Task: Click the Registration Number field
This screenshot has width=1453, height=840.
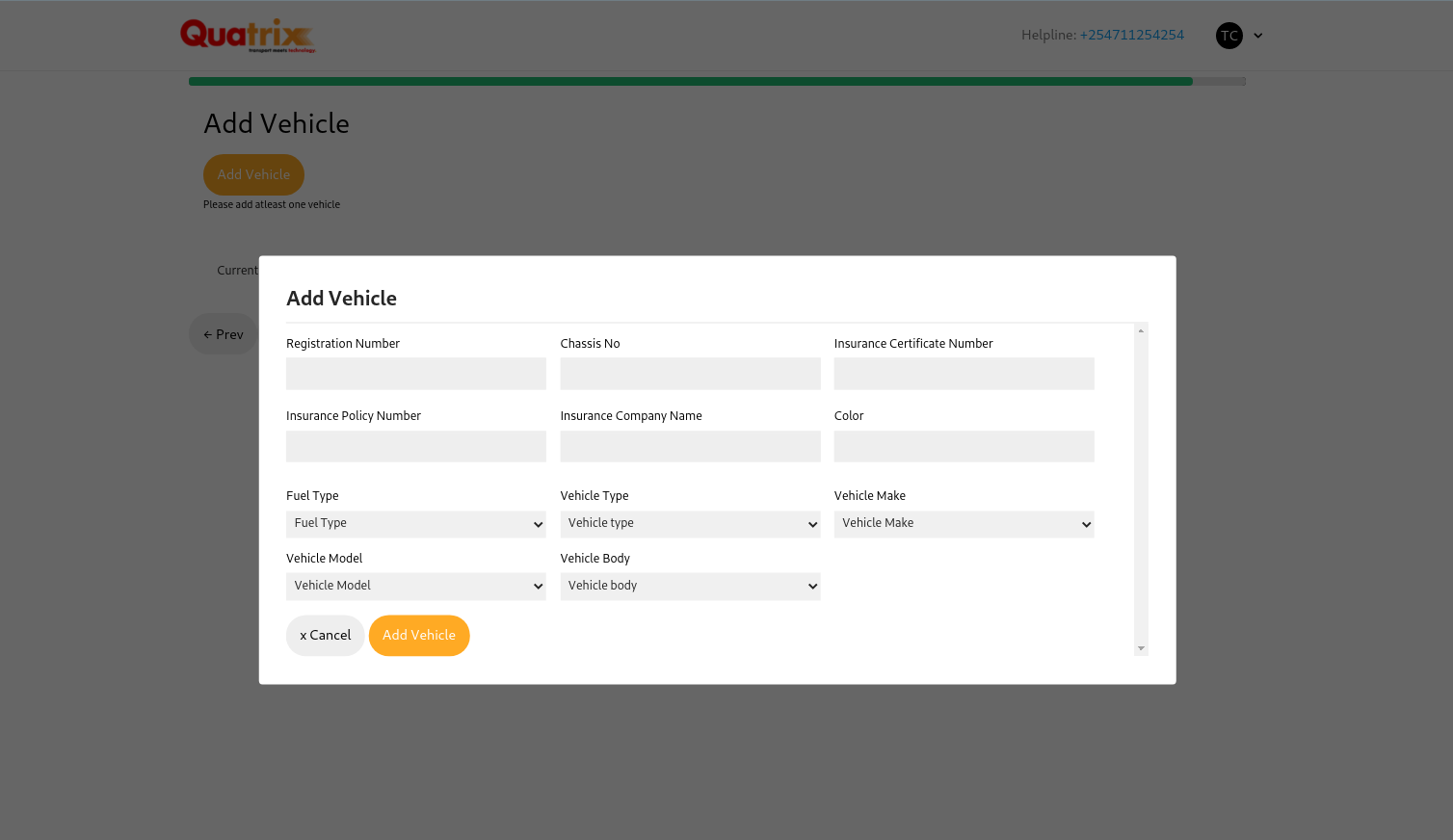Action: pyautogui.click(x=416, y=374)
